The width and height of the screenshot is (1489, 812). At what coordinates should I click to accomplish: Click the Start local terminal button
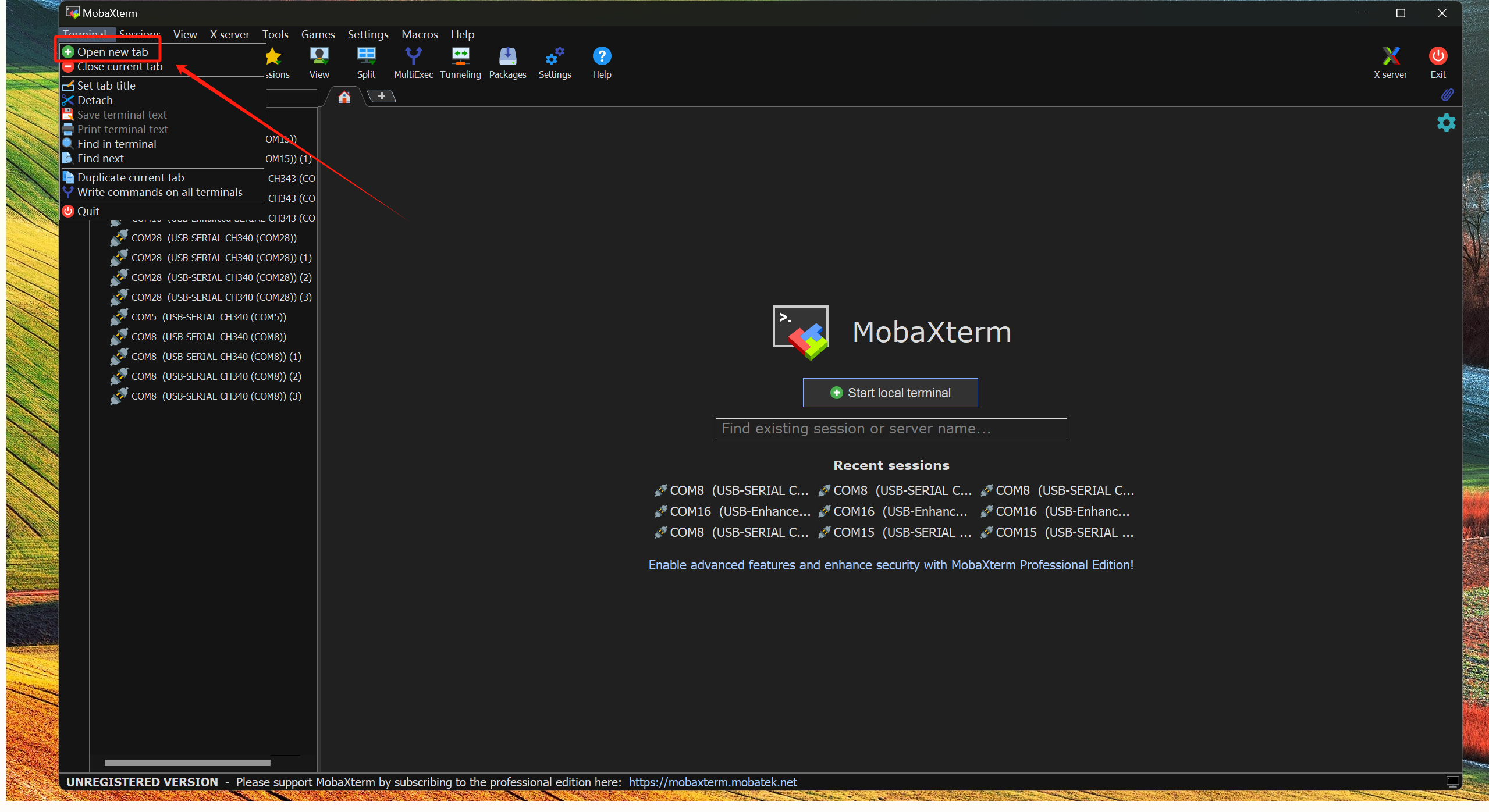[x=890, y=393]
